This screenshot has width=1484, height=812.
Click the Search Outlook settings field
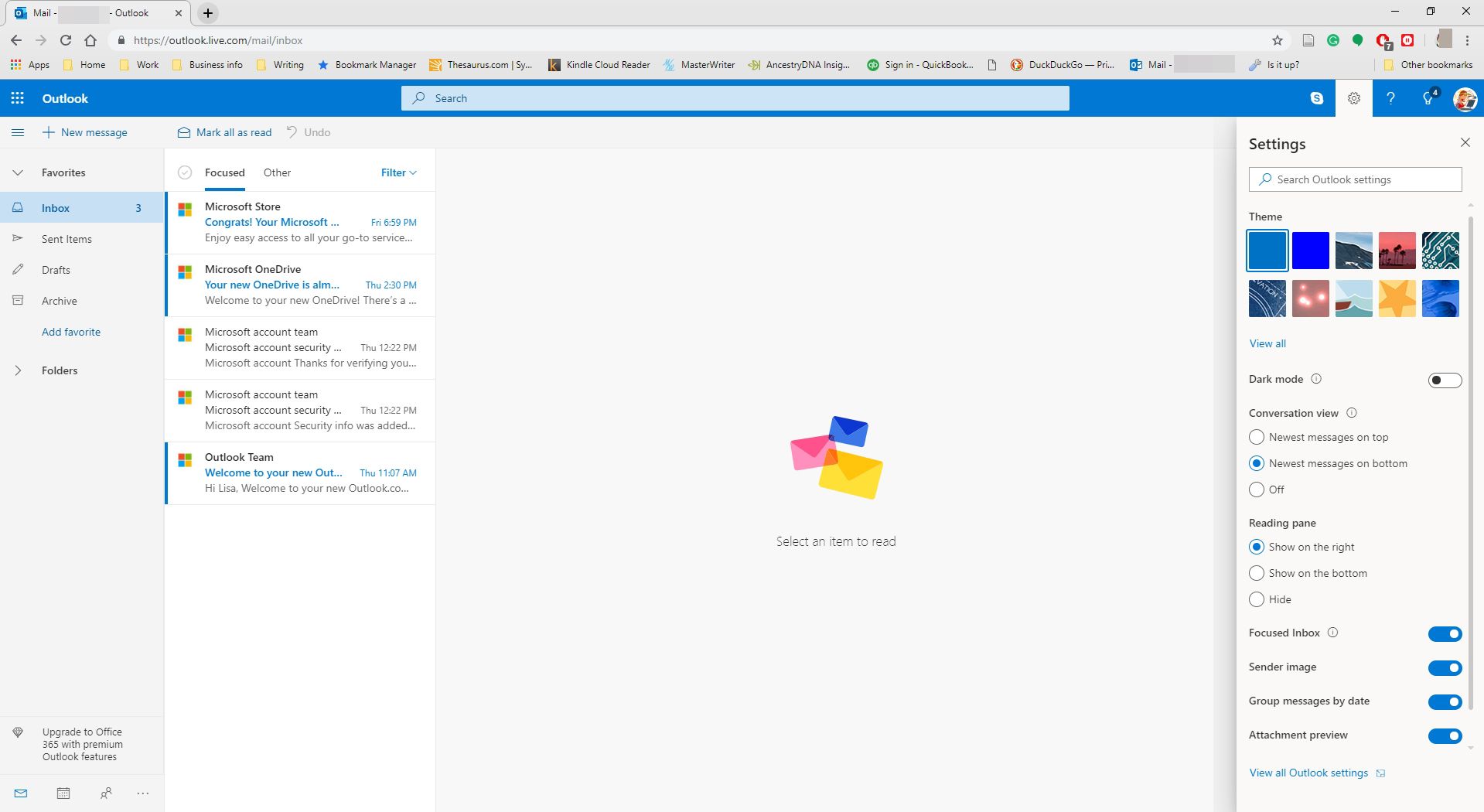click(1355, 179)
